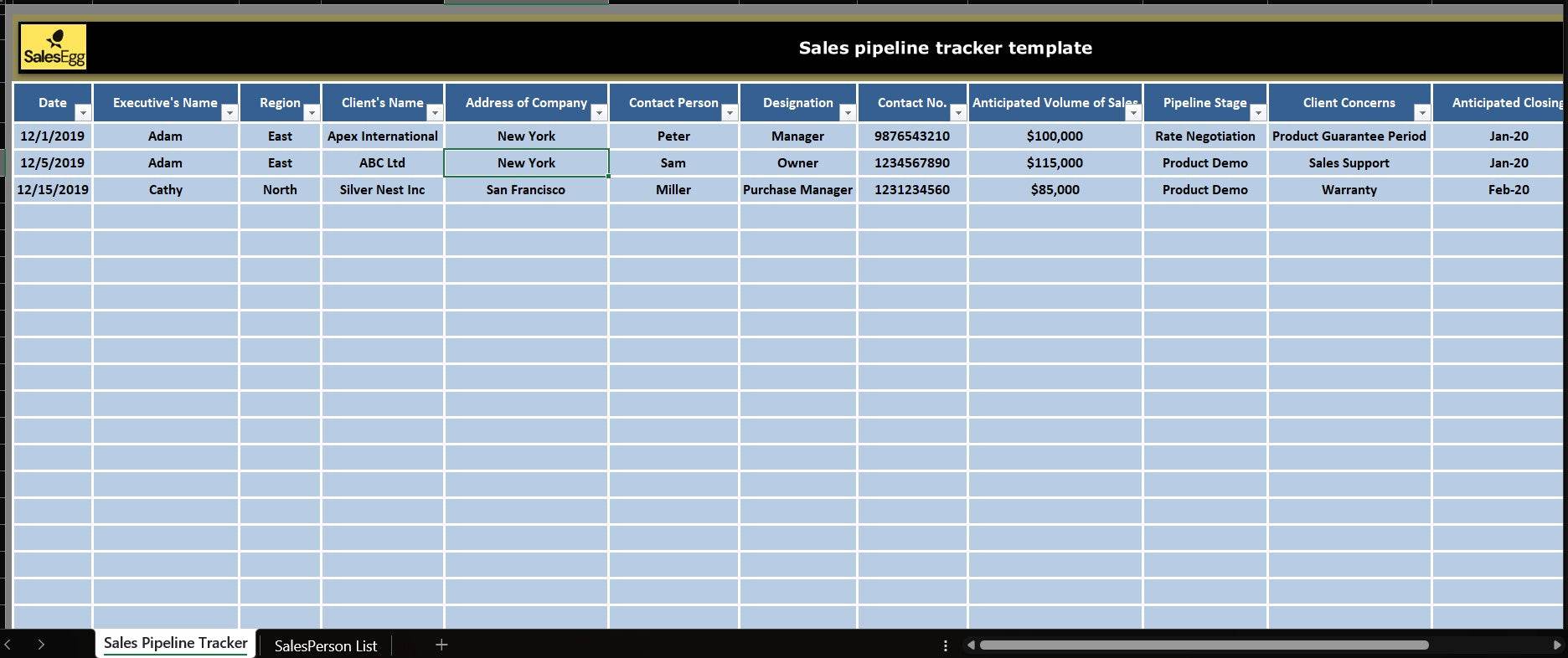Select Product Demo cell in Miller's row

(1205, 189)
